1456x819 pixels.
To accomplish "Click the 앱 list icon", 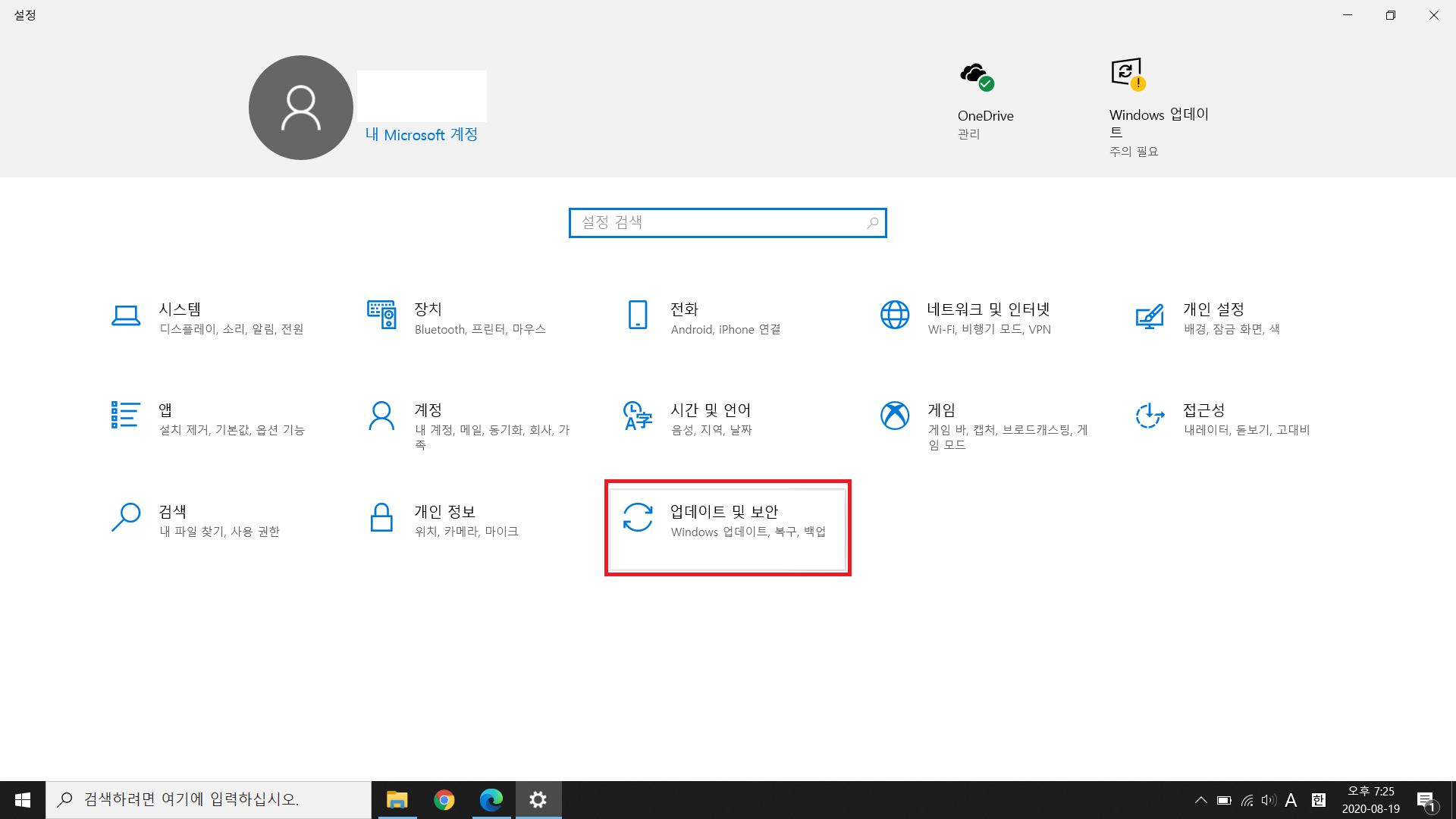I will [125, 415].
